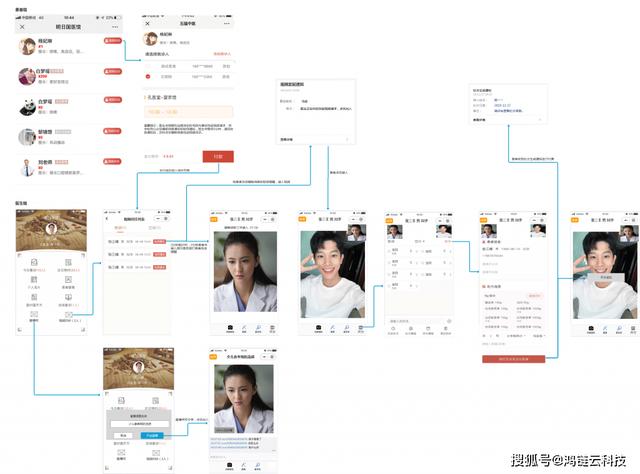Select the red-marked patient radio button
Screen dimensions: 640x474
149,75
